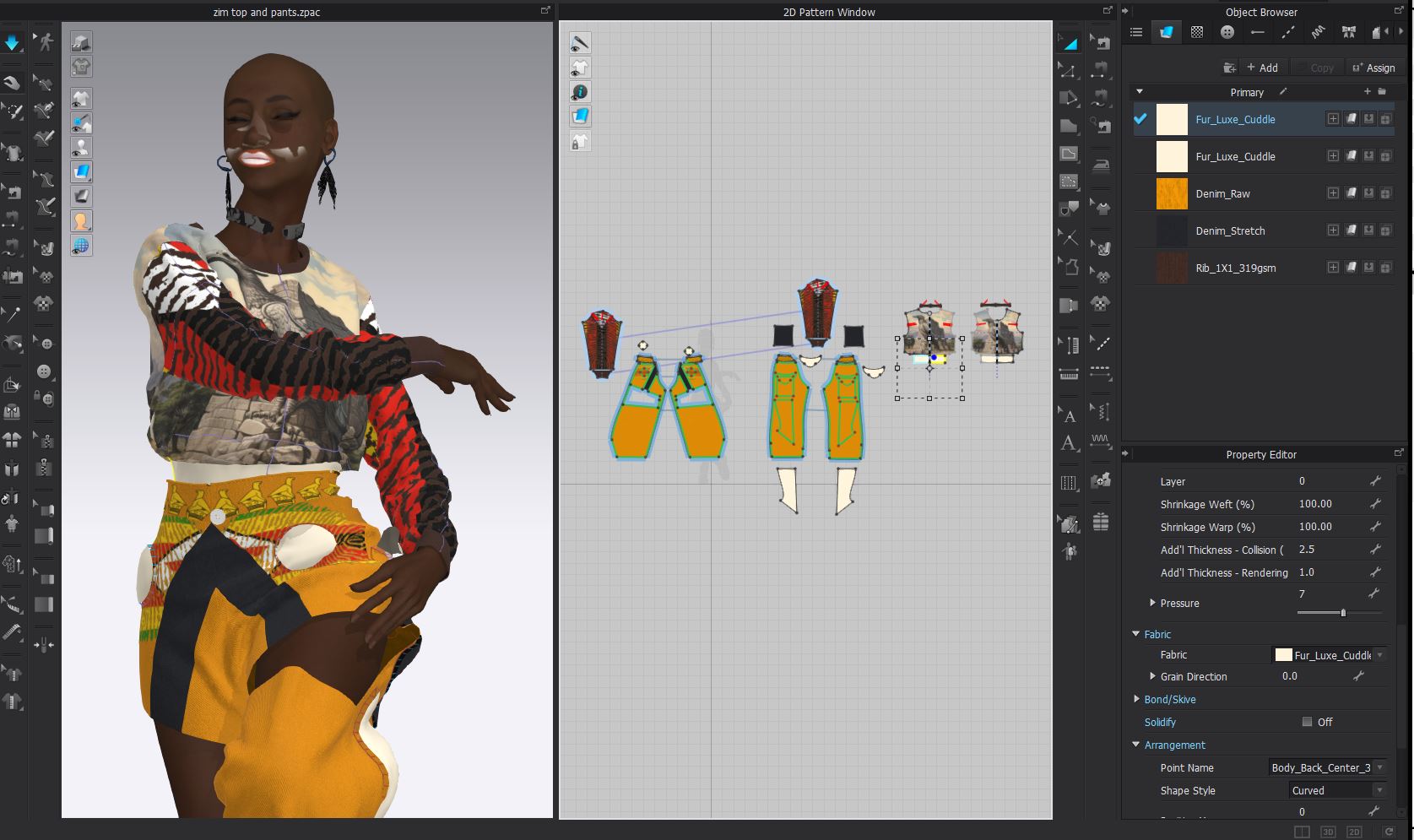
Task: Click the Denim_Raw orange fabric swatch
Action: point(1172,193)
